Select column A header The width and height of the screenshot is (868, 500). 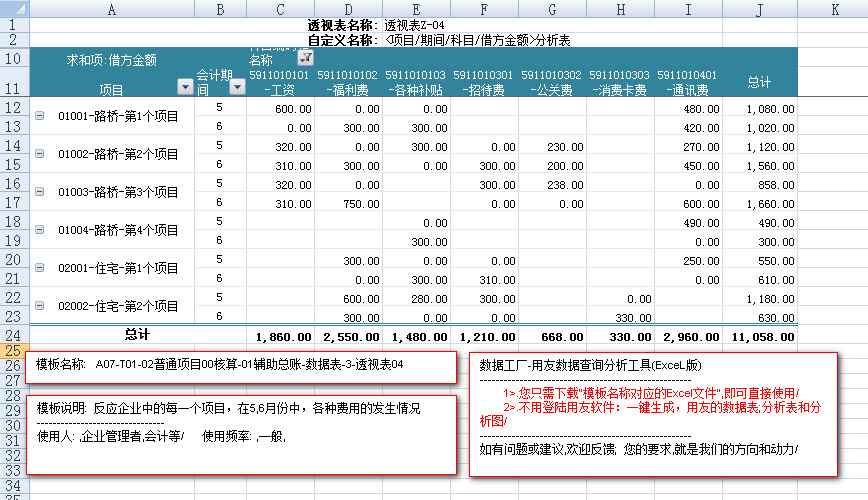click(x=111, y=9)
